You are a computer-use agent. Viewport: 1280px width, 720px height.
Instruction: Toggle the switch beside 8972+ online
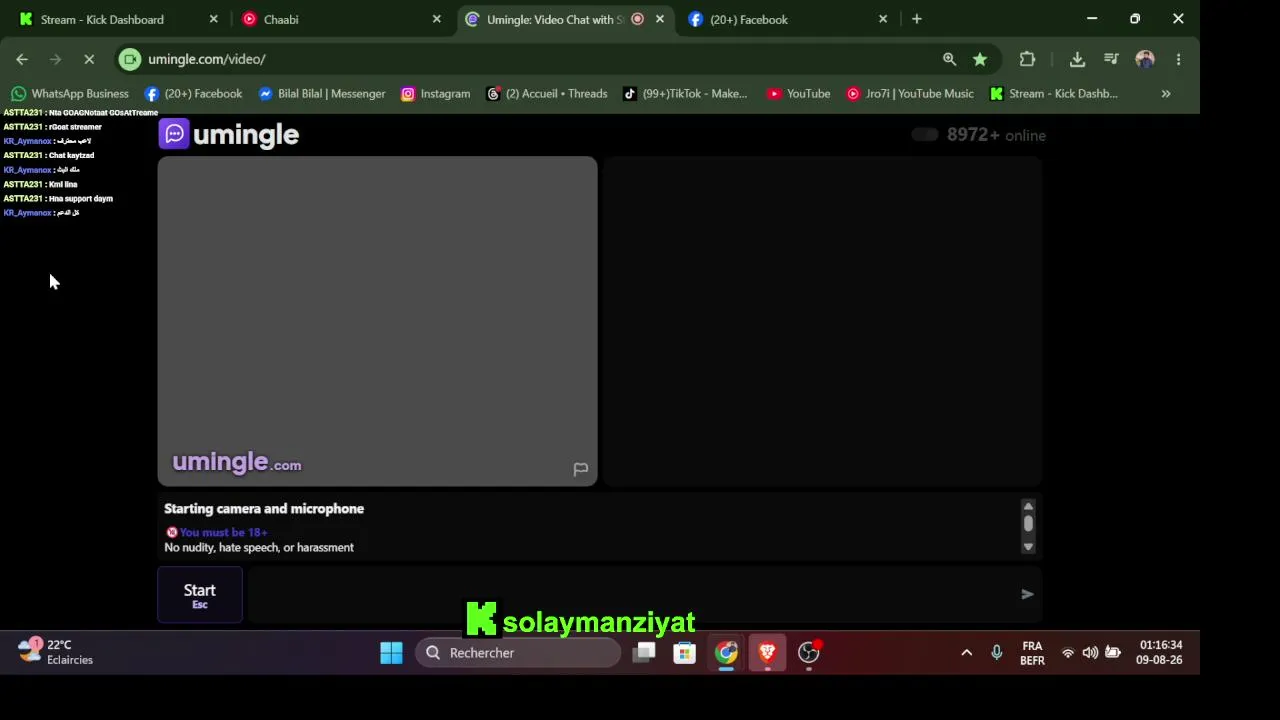[924, 135]
